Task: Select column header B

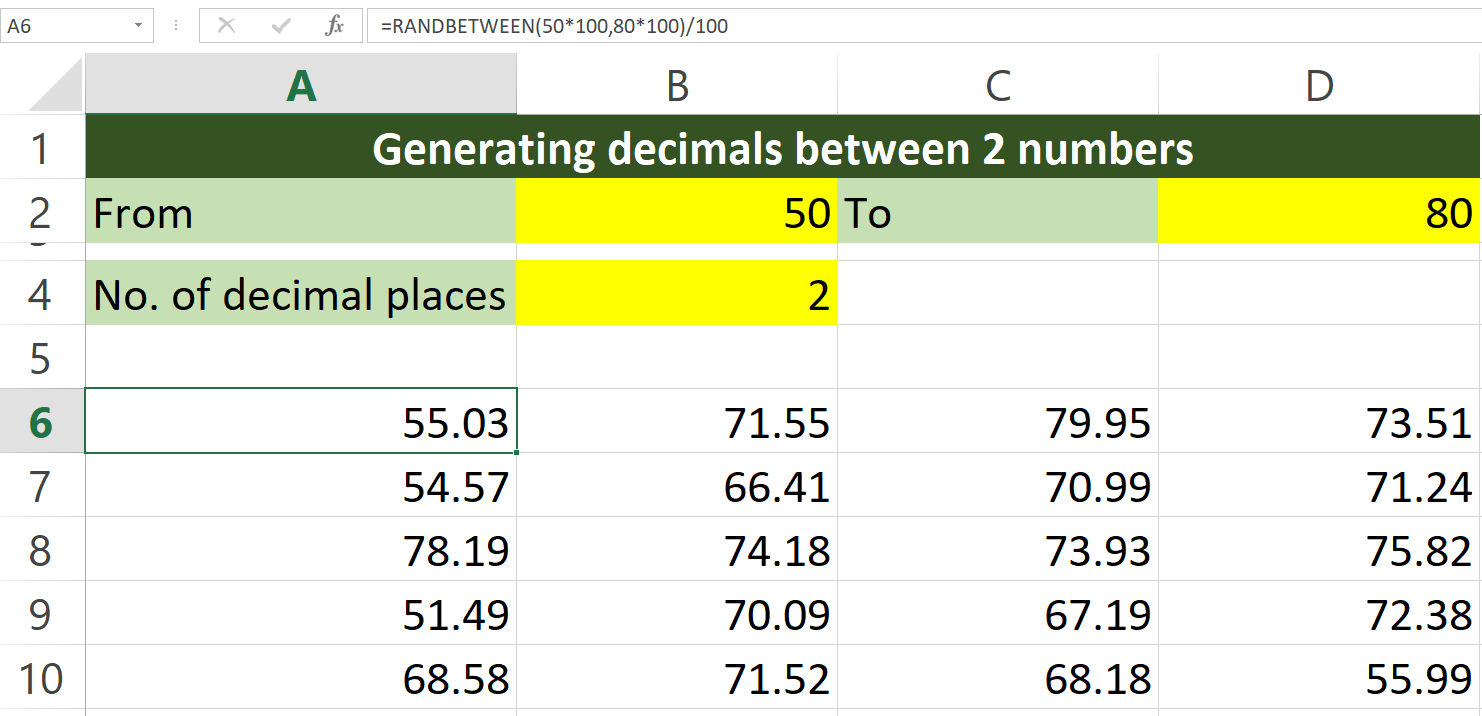Action: pyautogui.click(x=676, y=85)
